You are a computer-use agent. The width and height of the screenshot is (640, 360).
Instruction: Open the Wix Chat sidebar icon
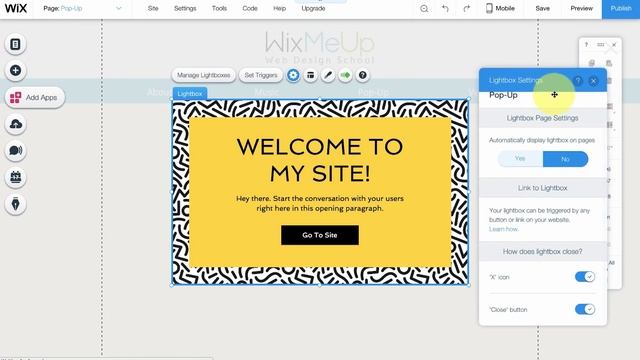click(x=16, y=151)
